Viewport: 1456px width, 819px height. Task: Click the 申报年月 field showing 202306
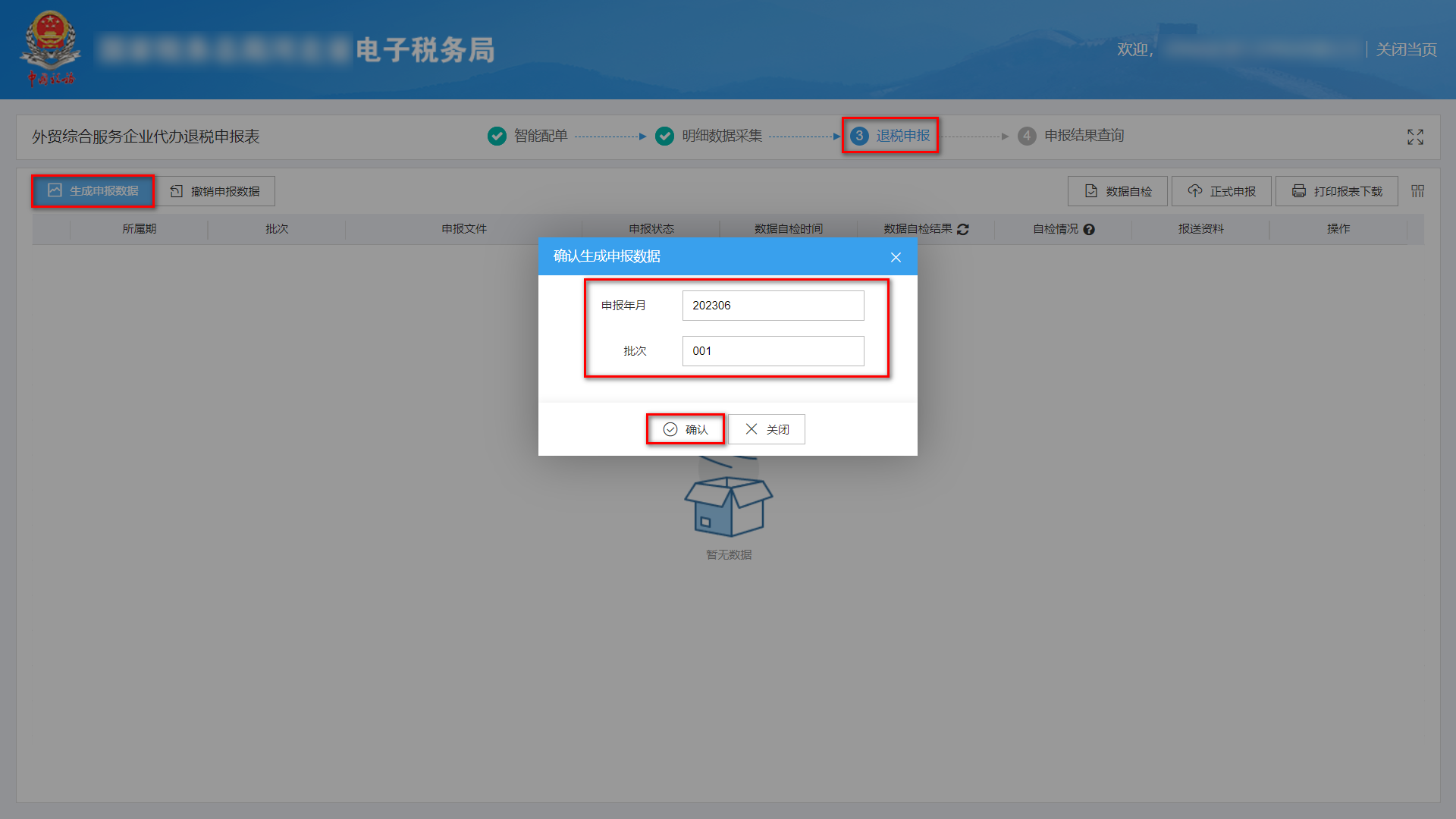(773, 306)
